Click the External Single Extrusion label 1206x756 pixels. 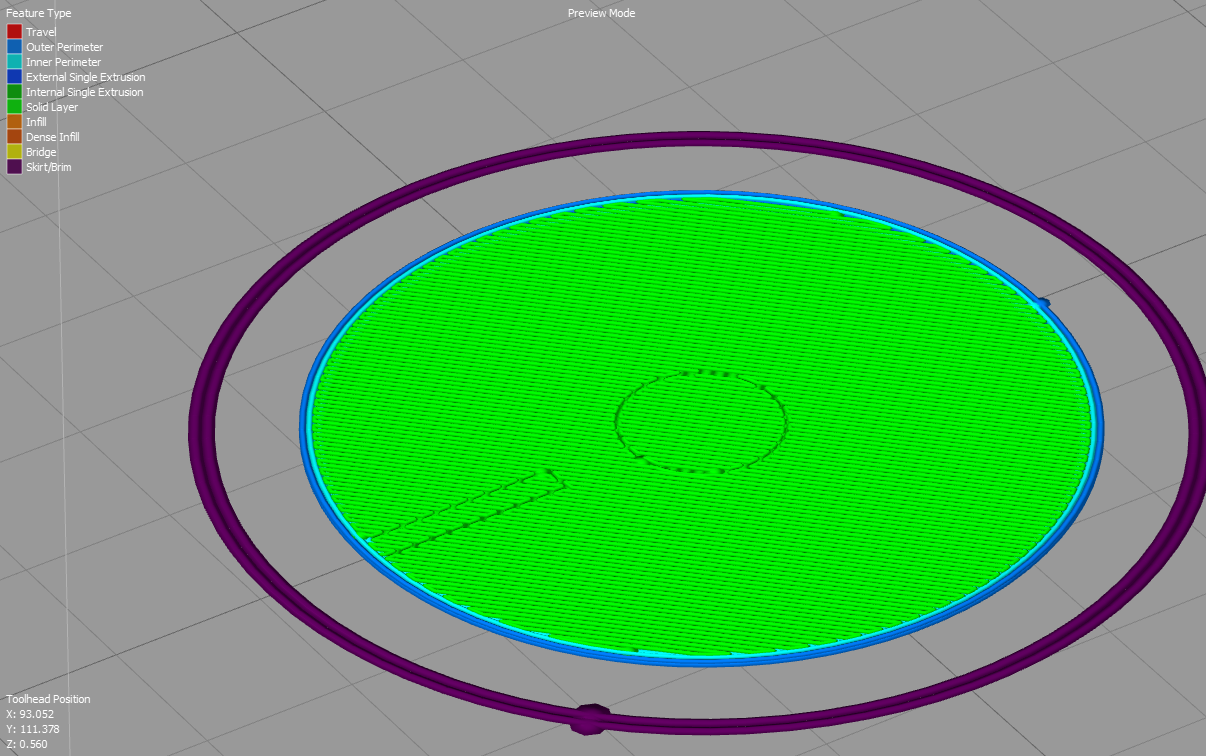pyautogui.click(x=85, y=77)
